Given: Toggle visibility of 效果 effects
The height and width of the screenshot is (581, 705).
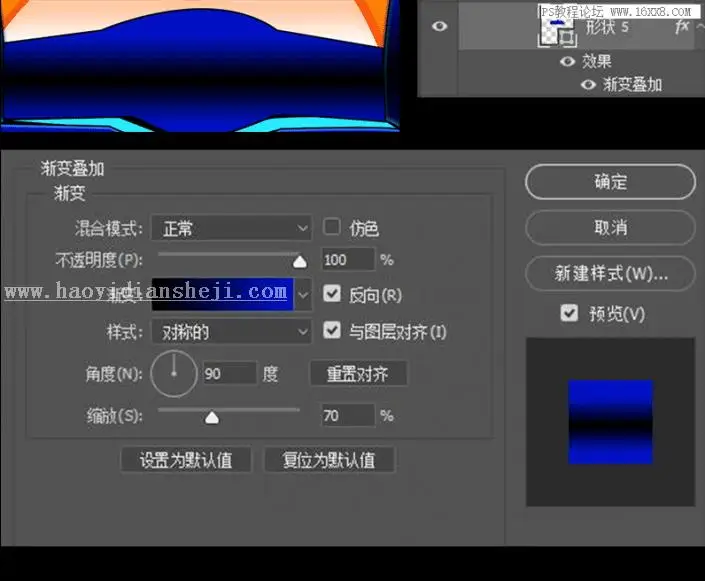Looking at the screenshot, I should (567, 61).
